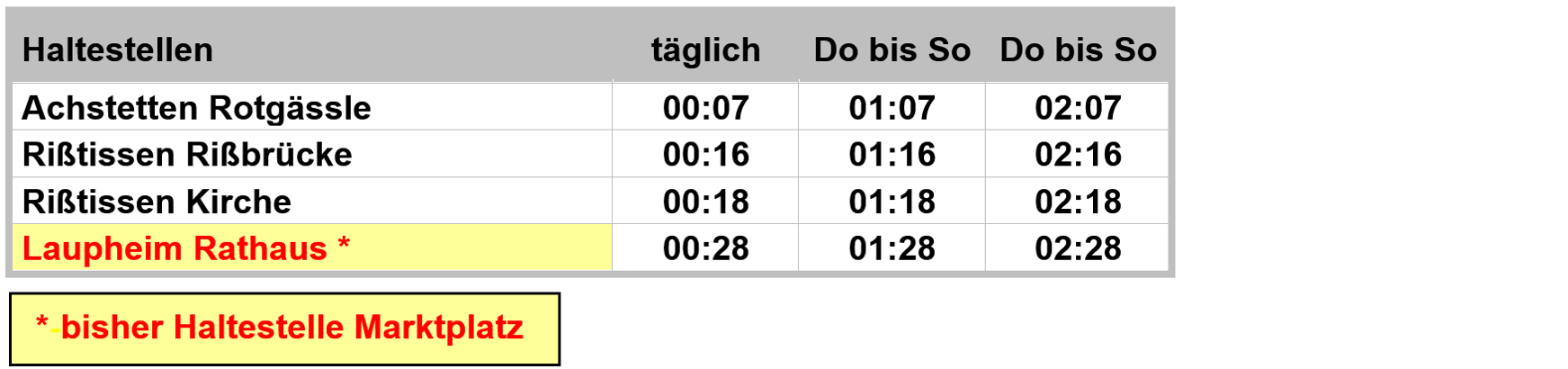Select the 02:07 departure time
Viewport: 1568px width, 369px height.
tap(1078, 108)
